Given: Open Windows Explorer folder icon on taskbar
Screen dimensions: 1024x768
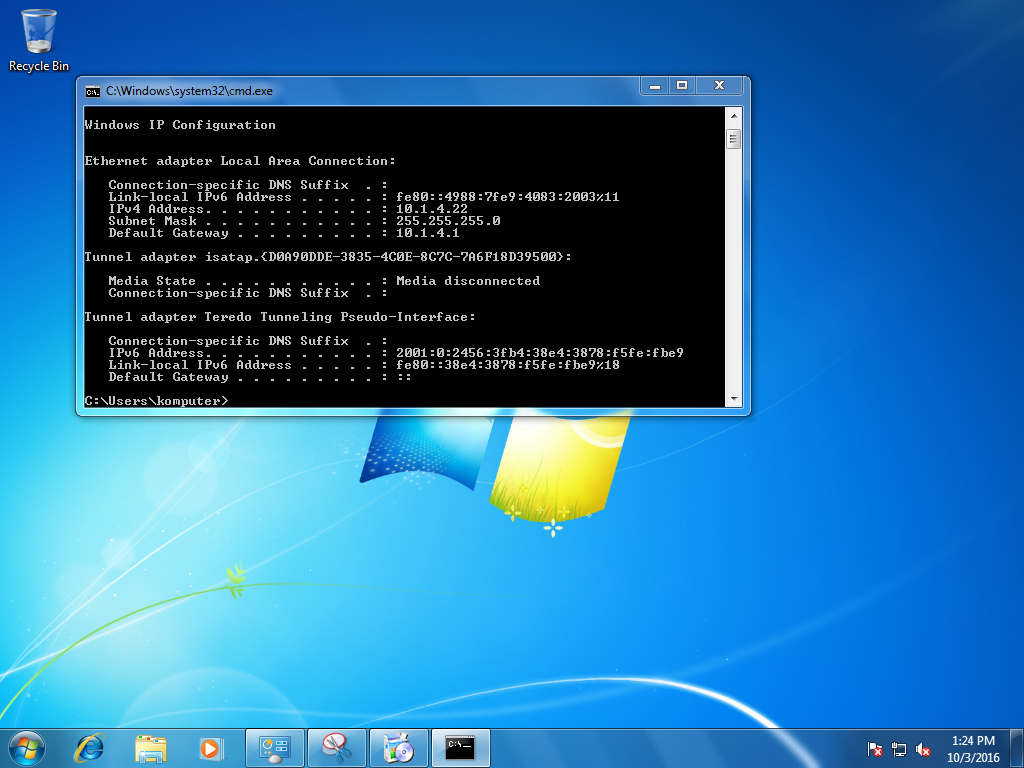Looking at the screenshot, I should pyautogui.click(x=150, y=748).
